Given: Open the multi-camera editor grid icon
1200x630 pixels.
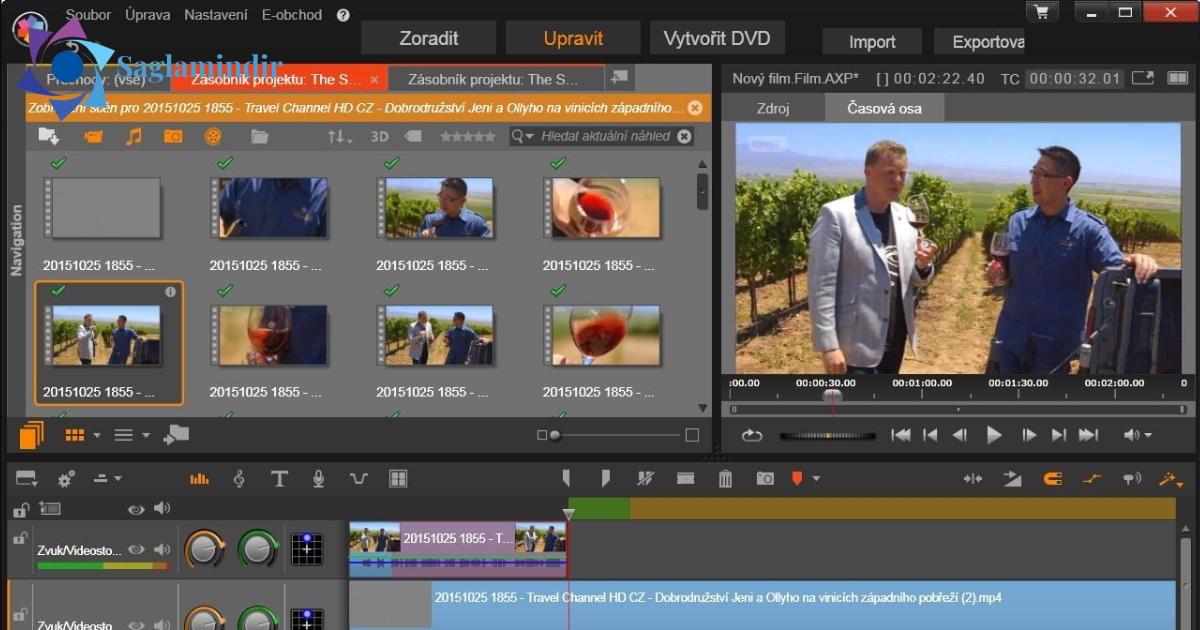Looking at the screenshot, I should 398,479.
